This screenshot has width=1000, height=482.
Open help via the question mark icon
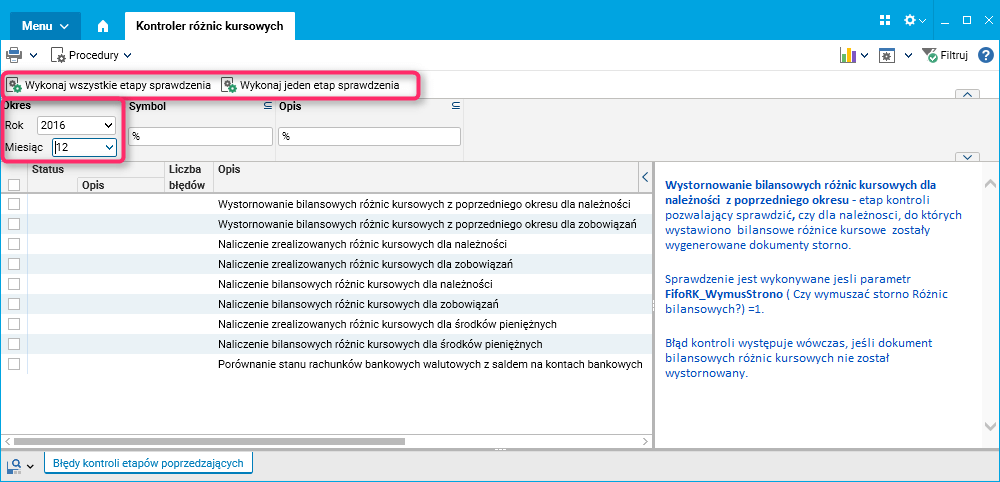pos(986,55)
